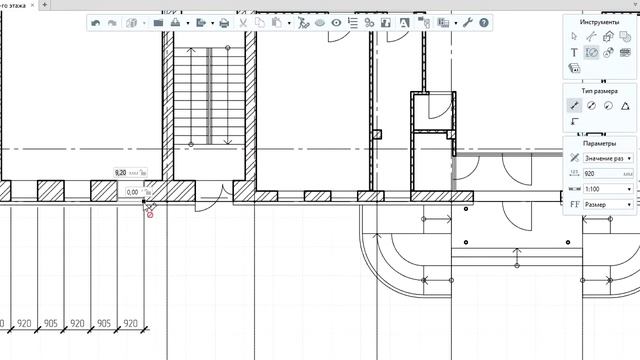Viewport: 640px width, 360px height.
Task: Expand dropdown arrow next to table icon
Action: (456, 23)
